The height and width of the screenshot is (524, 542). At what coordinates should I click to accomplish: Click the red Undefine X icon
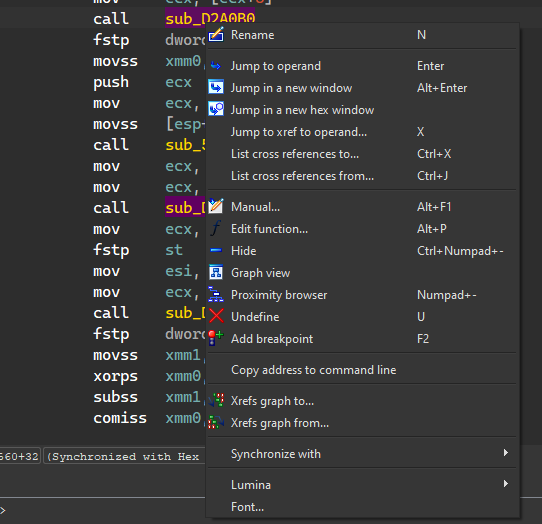[x=216, y=316]
